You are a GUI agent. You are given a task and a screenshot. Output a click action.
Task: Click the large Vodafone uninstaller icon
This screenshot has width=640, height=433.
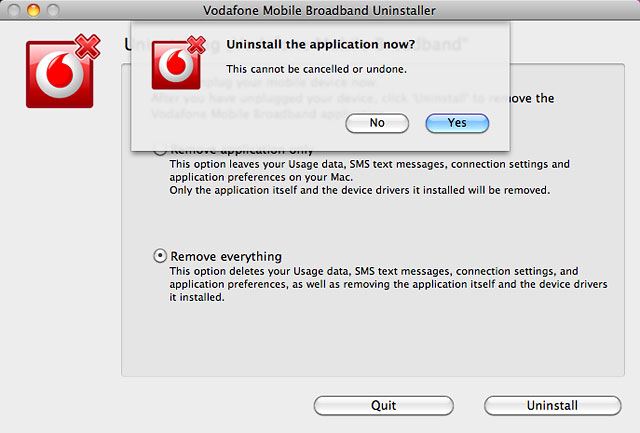point(58,74)
